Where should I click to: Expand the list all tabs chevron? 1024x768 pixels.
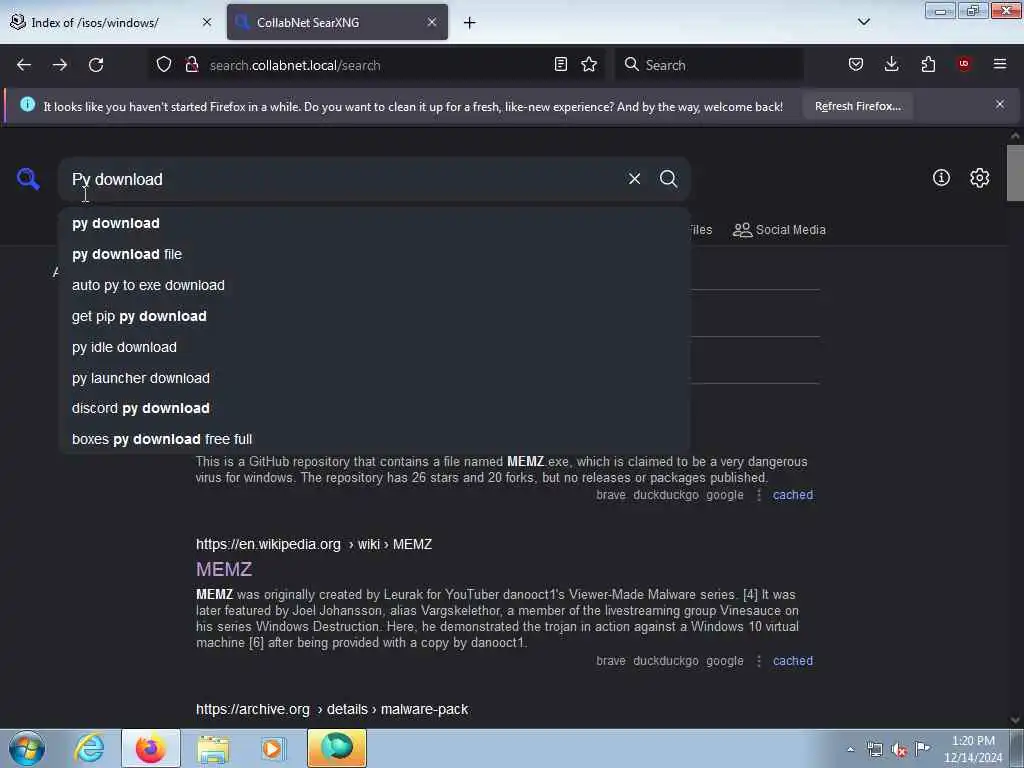tap(863, 22)
